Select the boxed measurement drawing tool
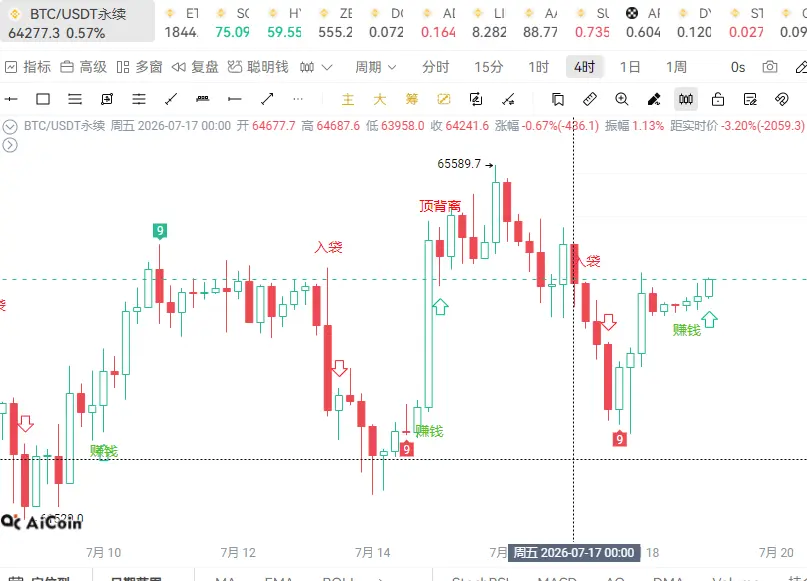Image resolution: width=807 pixels, height=581 pixels. 107,99
